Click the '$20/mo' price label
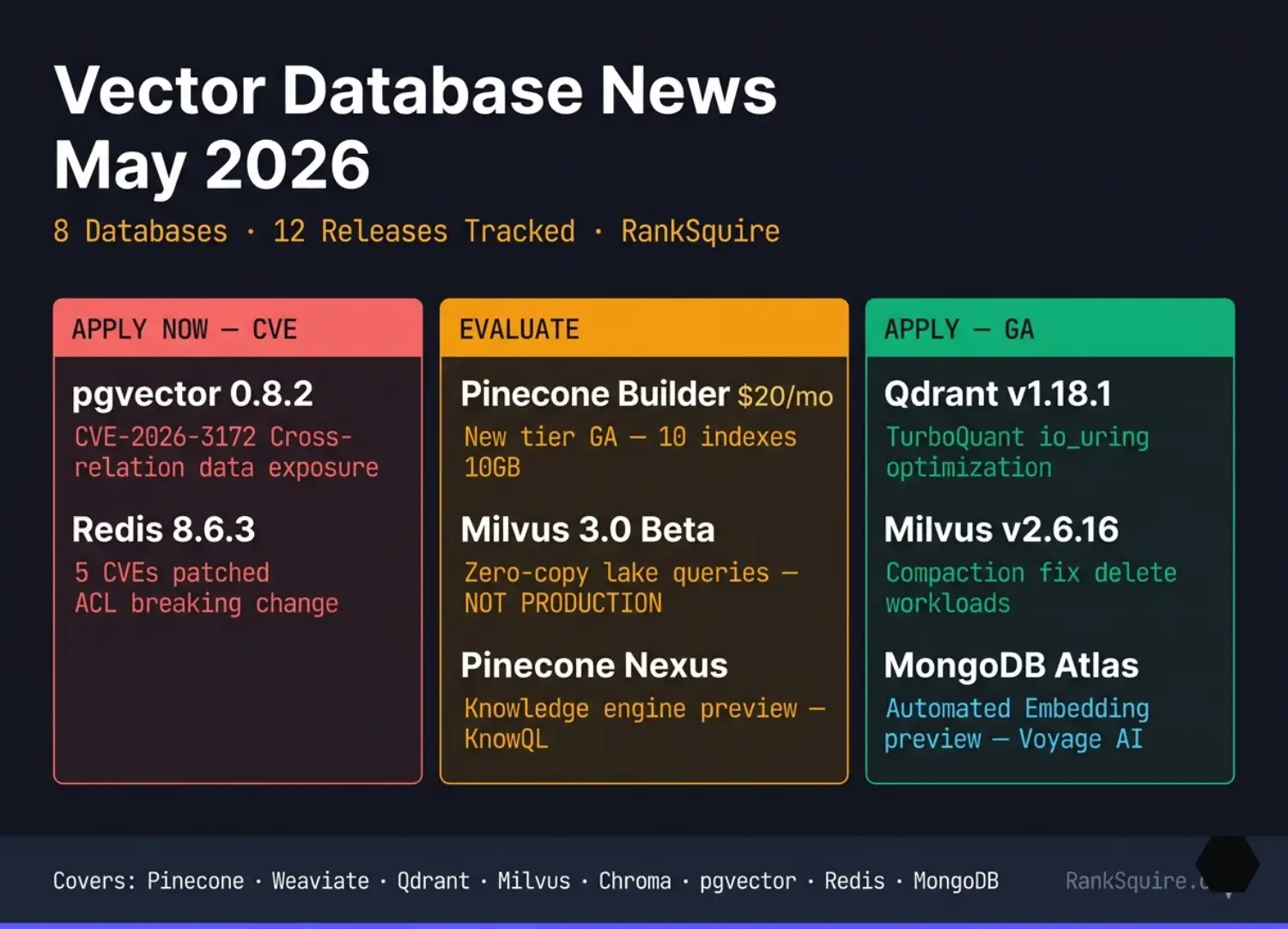This screenshot has height=929, width=1288. [x=785, y=396]
